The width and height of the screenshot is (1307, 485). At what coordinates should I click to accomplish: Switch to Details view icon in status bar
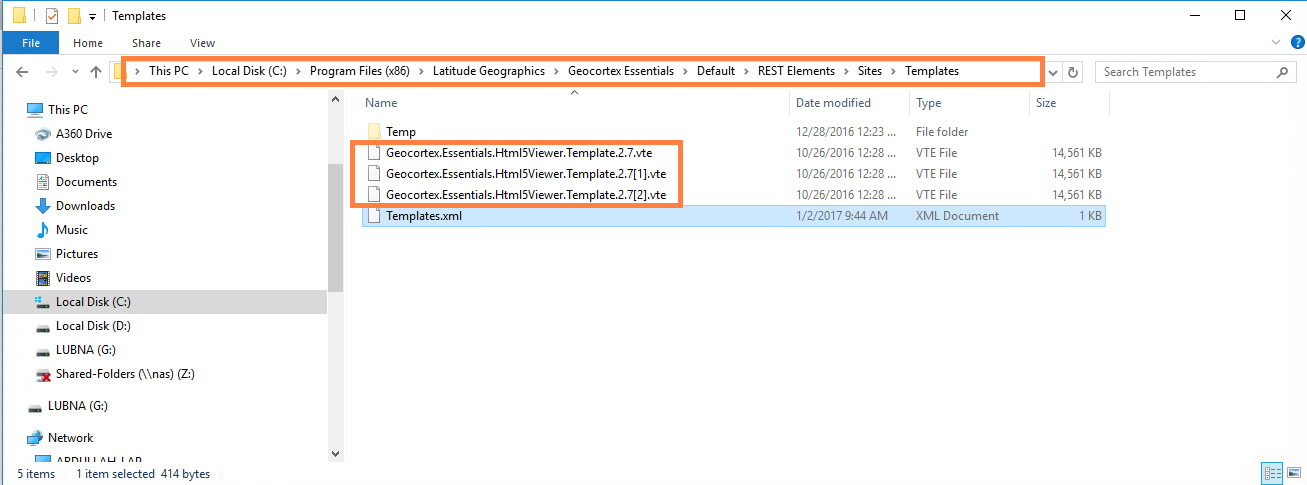click(x=1272, y=474)
